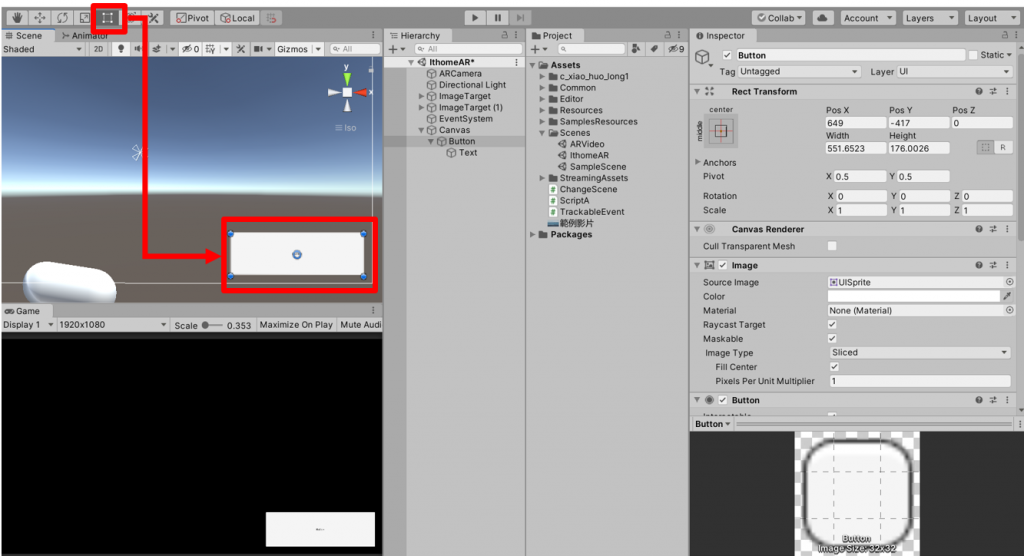
Task: Expand the ImageTarget (1) node
Action: [x=421, y=107]
